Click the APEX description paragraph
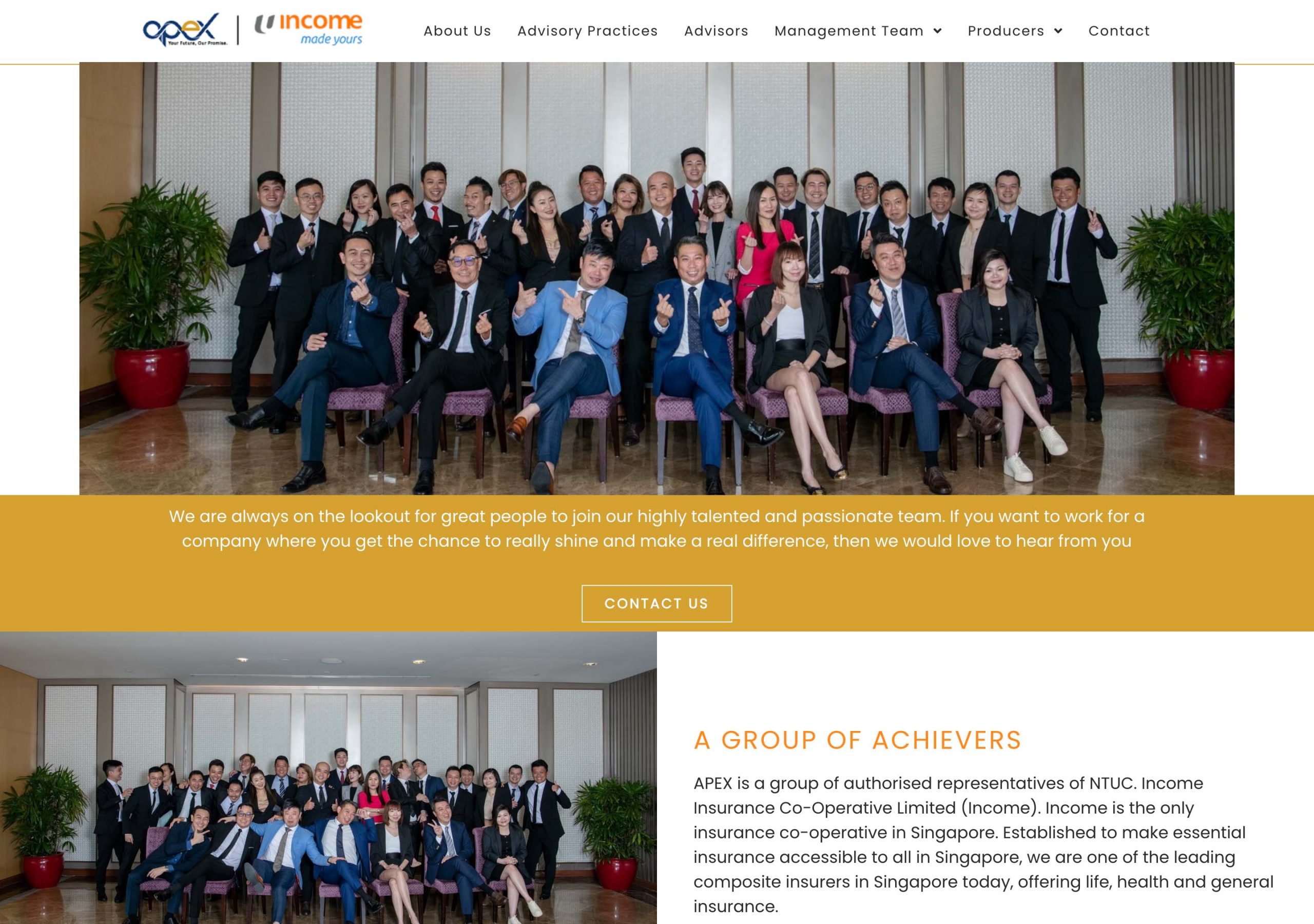Image resolution: width=1314 pixels, height=924 pixels. [x=983, y=844]
